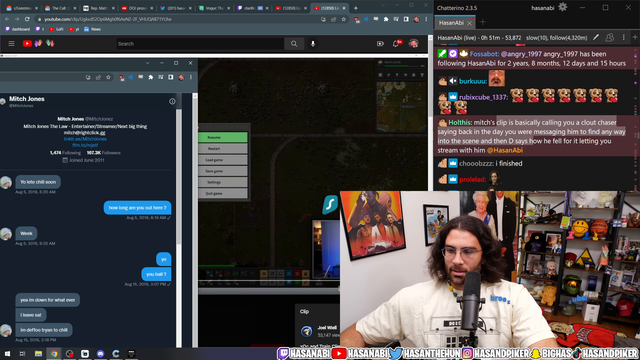Open File Explorer from the taskbar
Image resolution: width=640 pixels, height=360 pixels.
[38, 353]
